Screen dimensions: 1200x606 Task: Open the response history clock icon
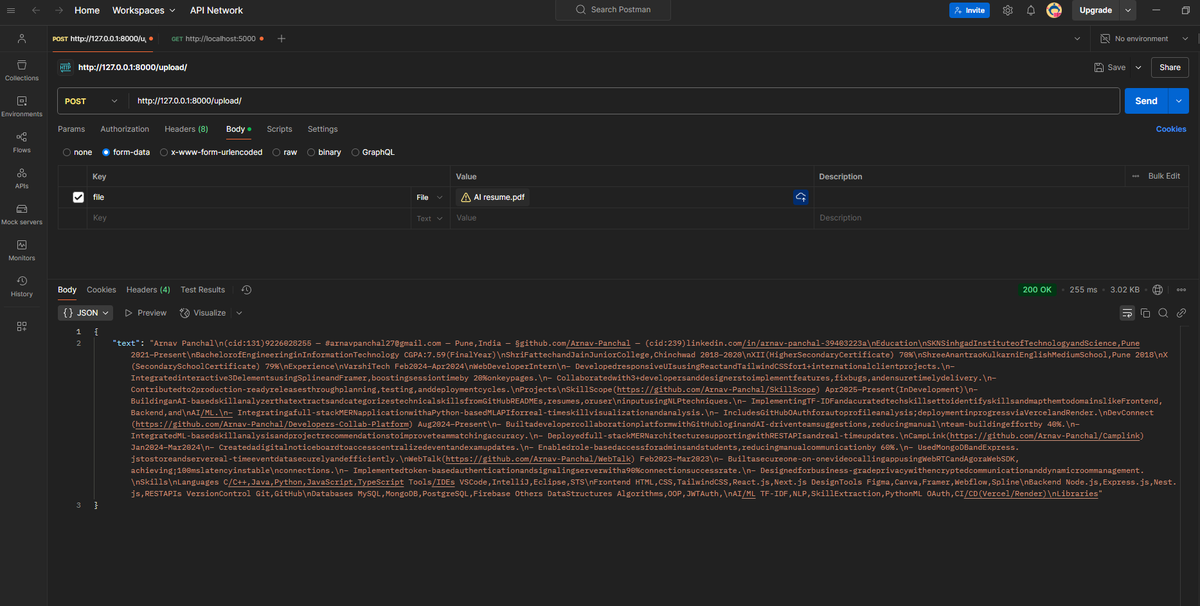(246, 290)
